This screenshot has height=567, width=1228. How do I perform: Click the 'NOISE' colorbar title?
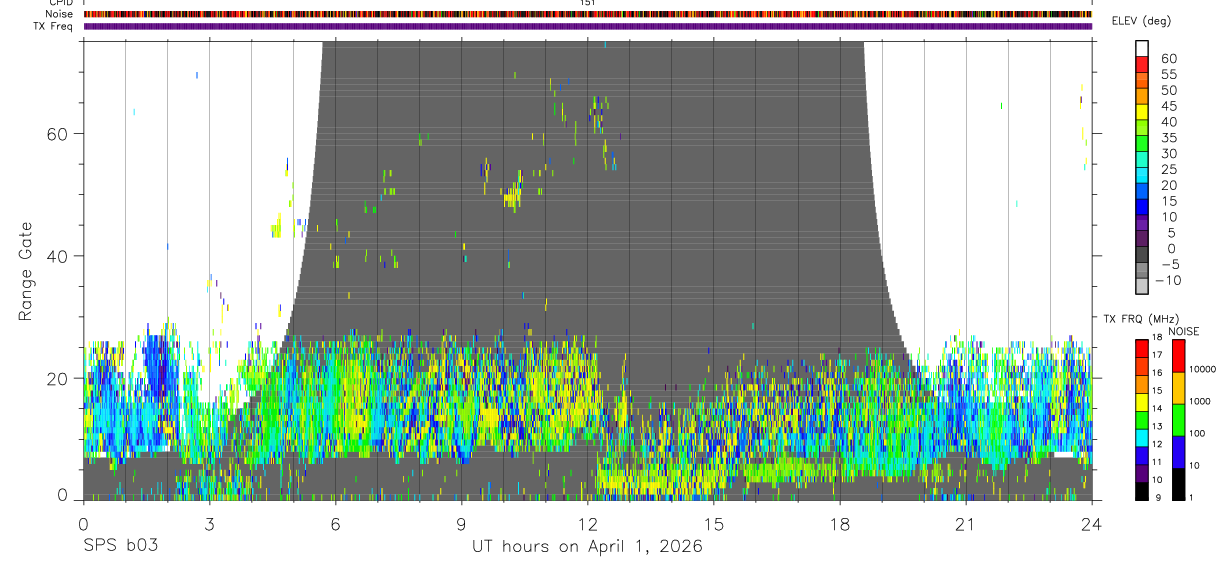coord(1183,331)
